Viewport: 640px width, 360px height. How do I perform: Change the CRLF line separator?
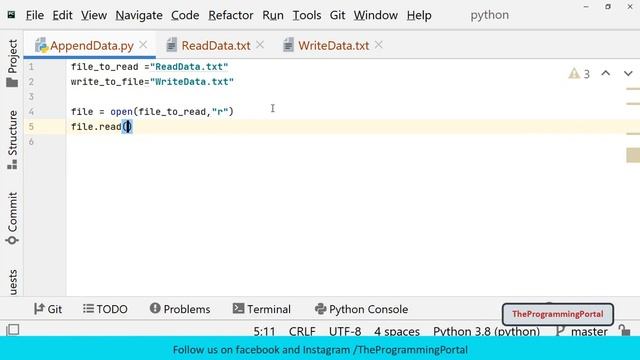tap(302, 331)
